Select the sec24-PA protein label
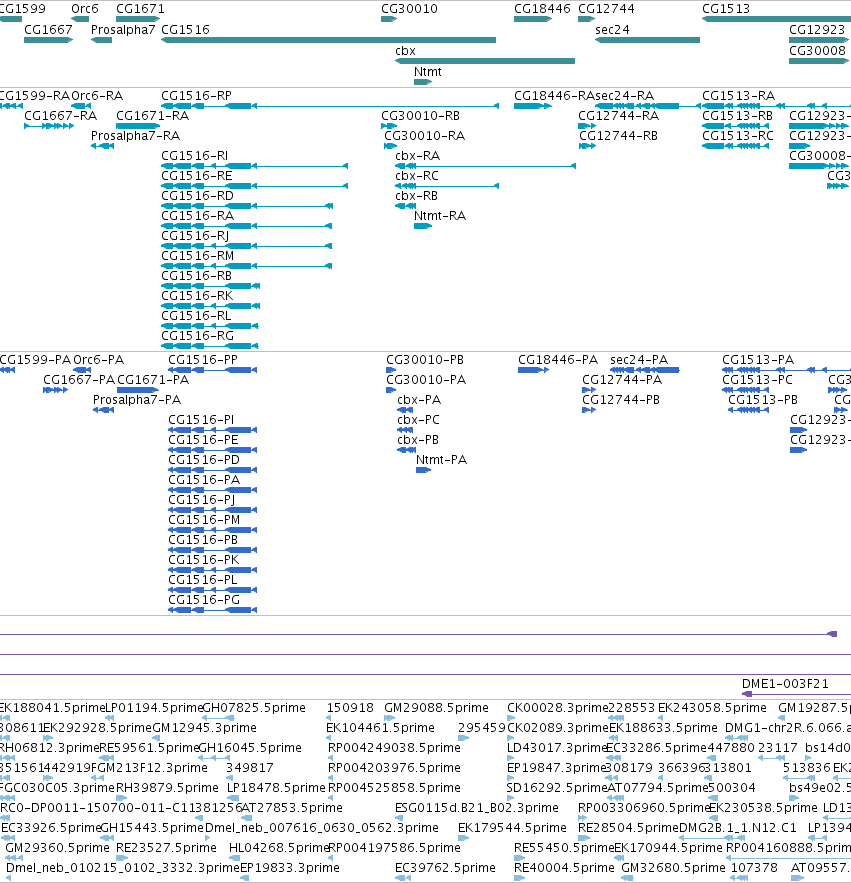This screenshot has width=851, height=883. [639, 360]
